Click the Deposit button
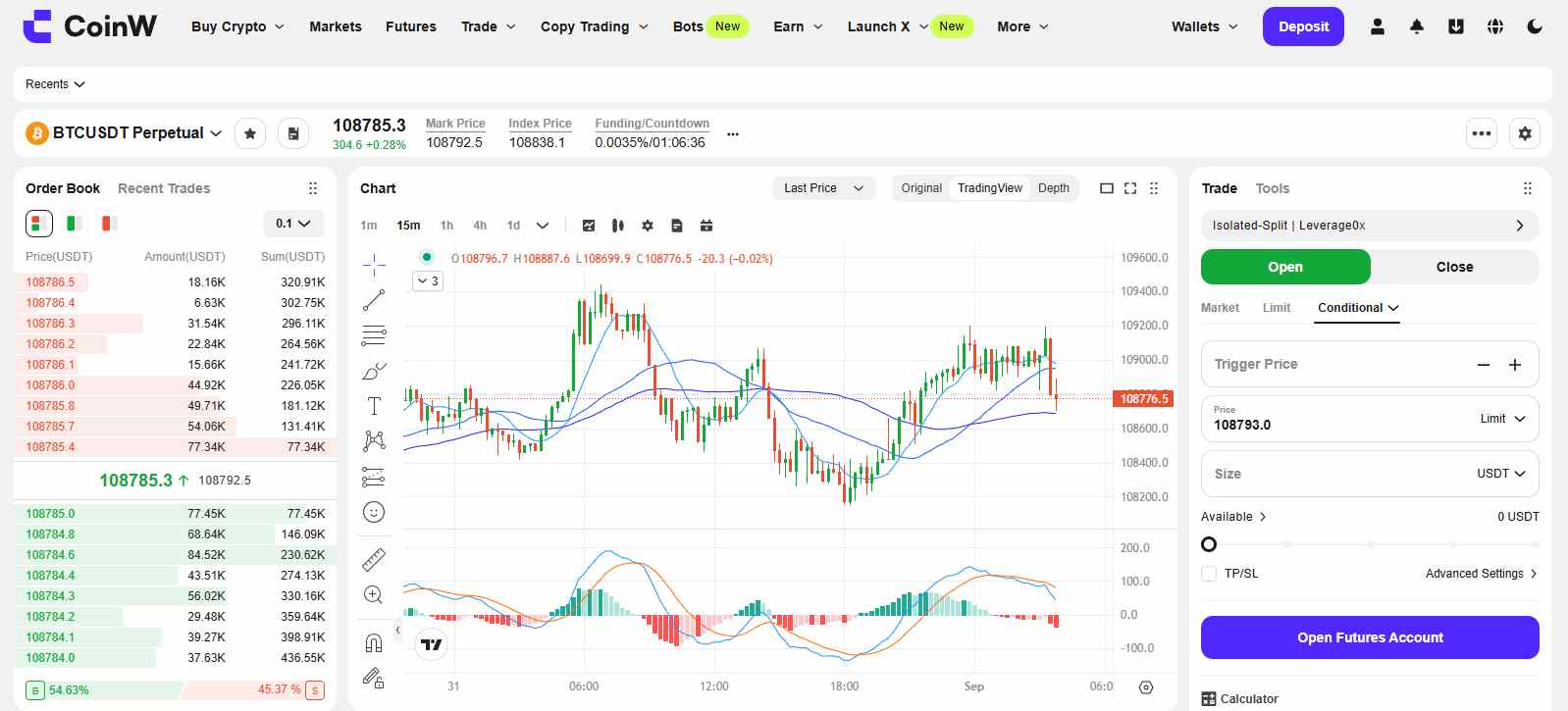Viewport: 1568px width, 711px height. pyautogui.click(x=1302, y=26)
